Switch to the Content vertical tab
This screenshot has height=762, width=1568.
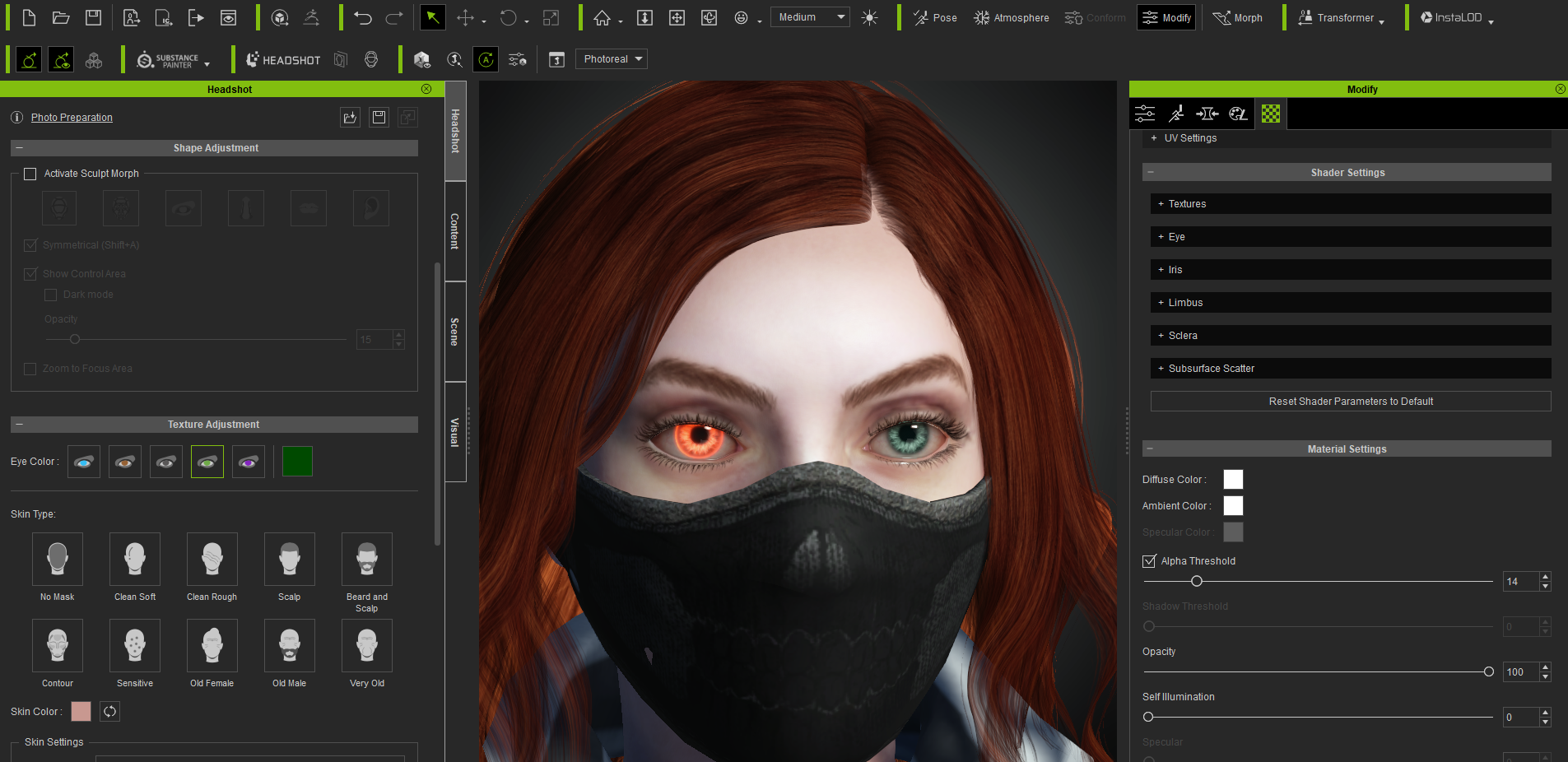(455, 231)
